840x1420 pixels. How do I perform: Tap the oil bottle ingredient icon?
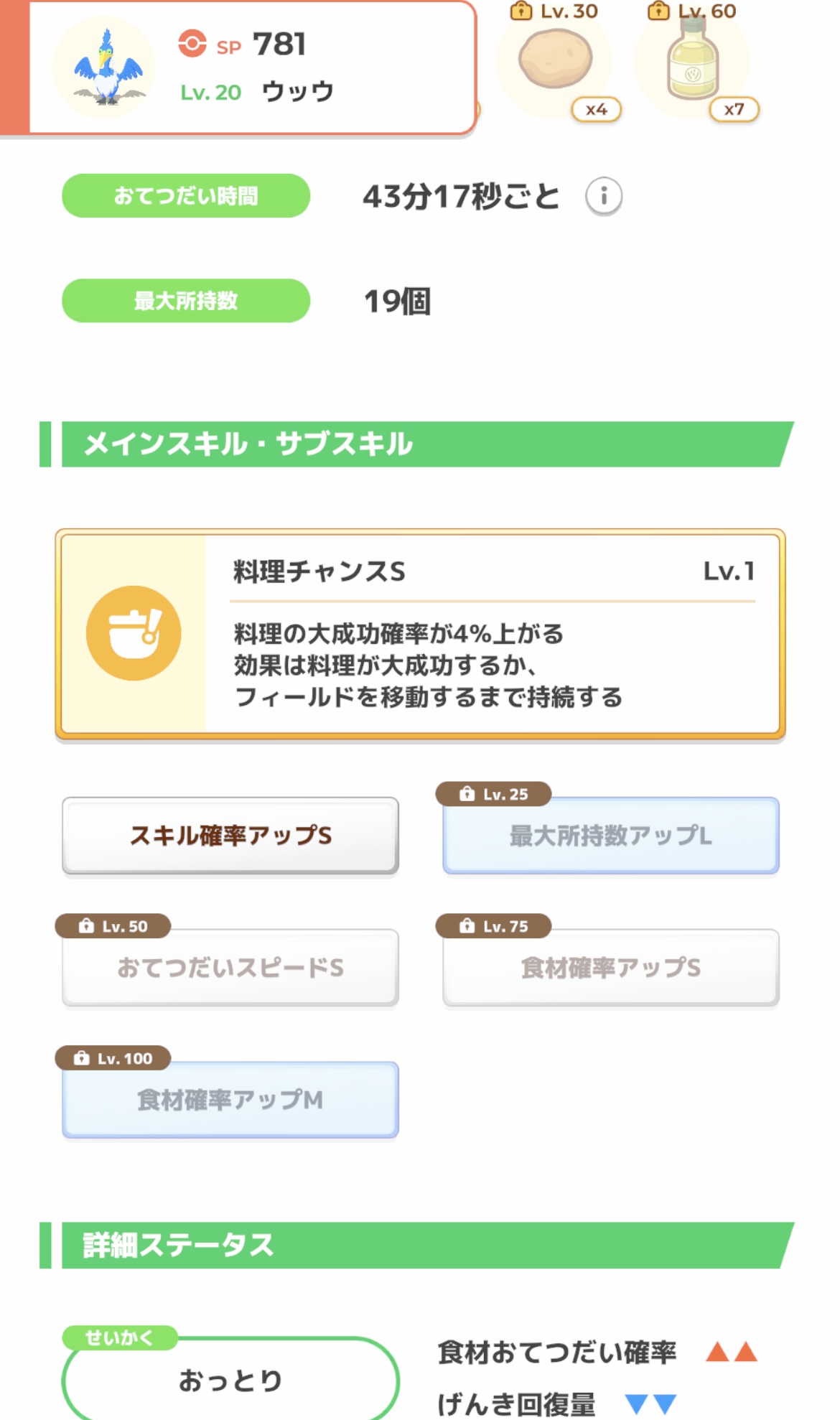tap(692, 60)
